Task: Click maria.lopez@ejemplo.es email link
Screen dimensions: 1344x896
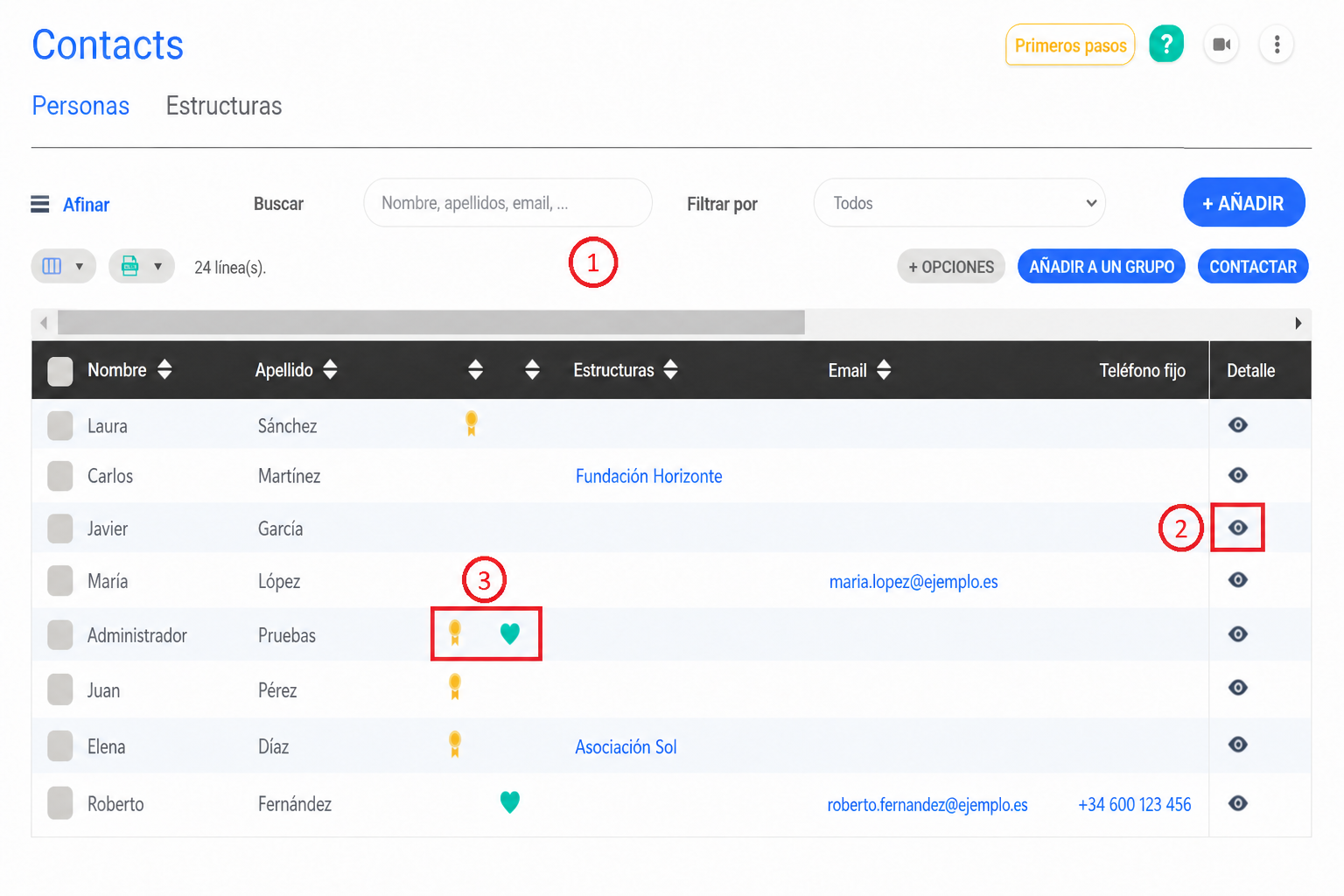Action: pos(913,581)
